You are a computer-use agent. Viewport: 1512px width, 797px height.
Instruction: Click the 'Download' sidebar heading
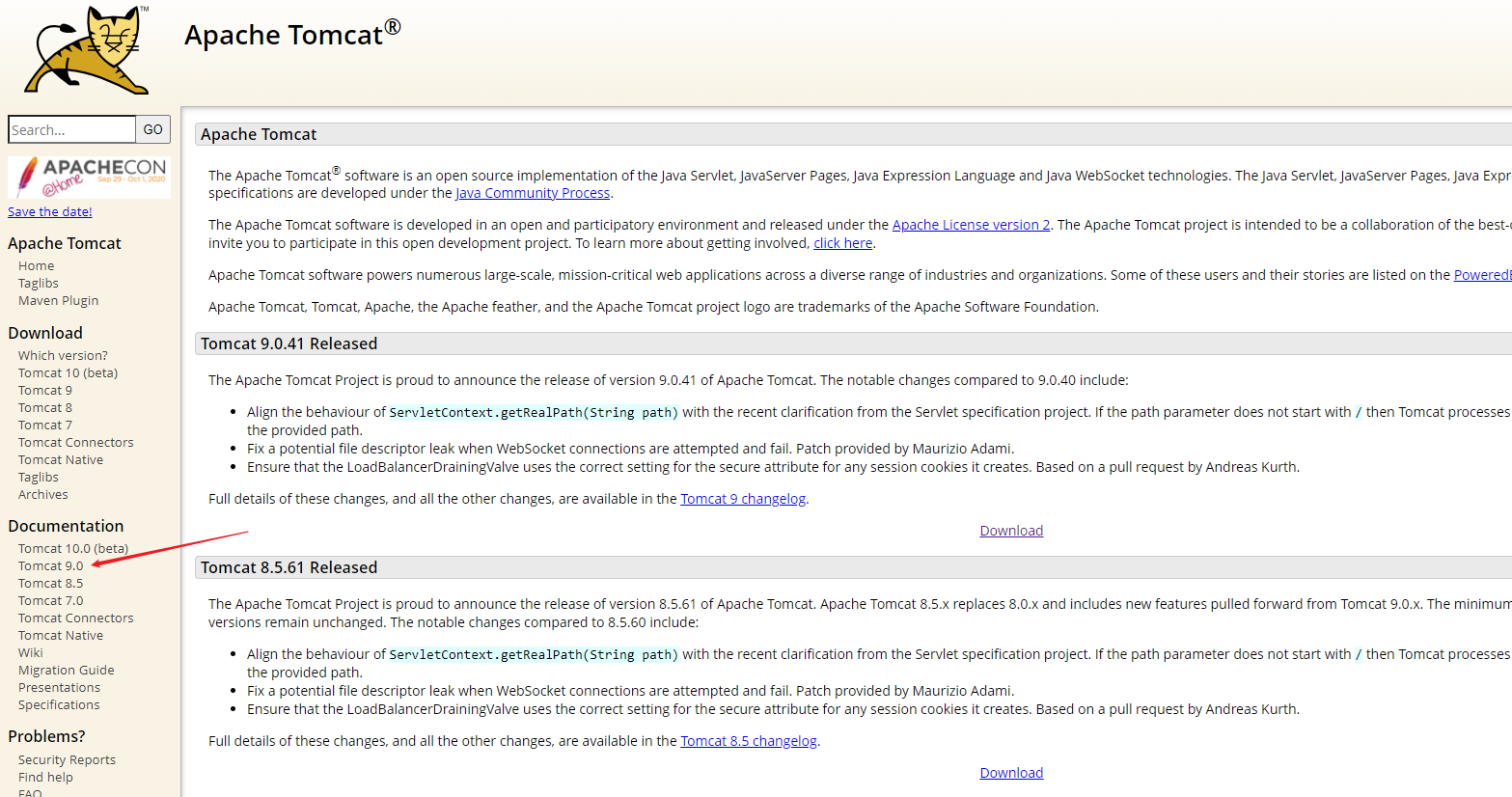45,333
